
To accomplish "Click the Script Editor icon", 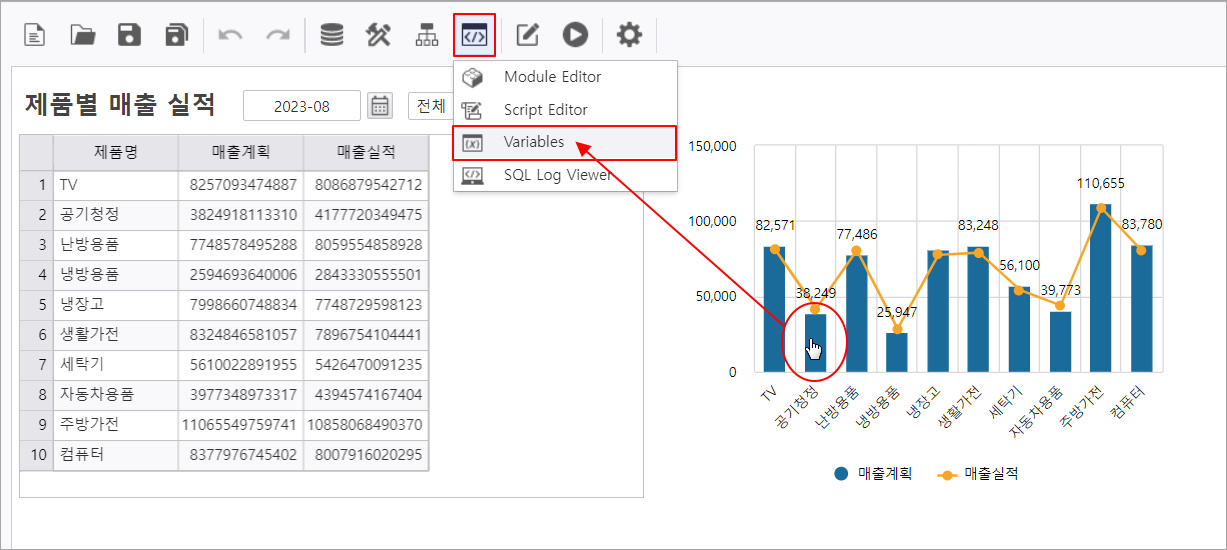I will [473, 110].
